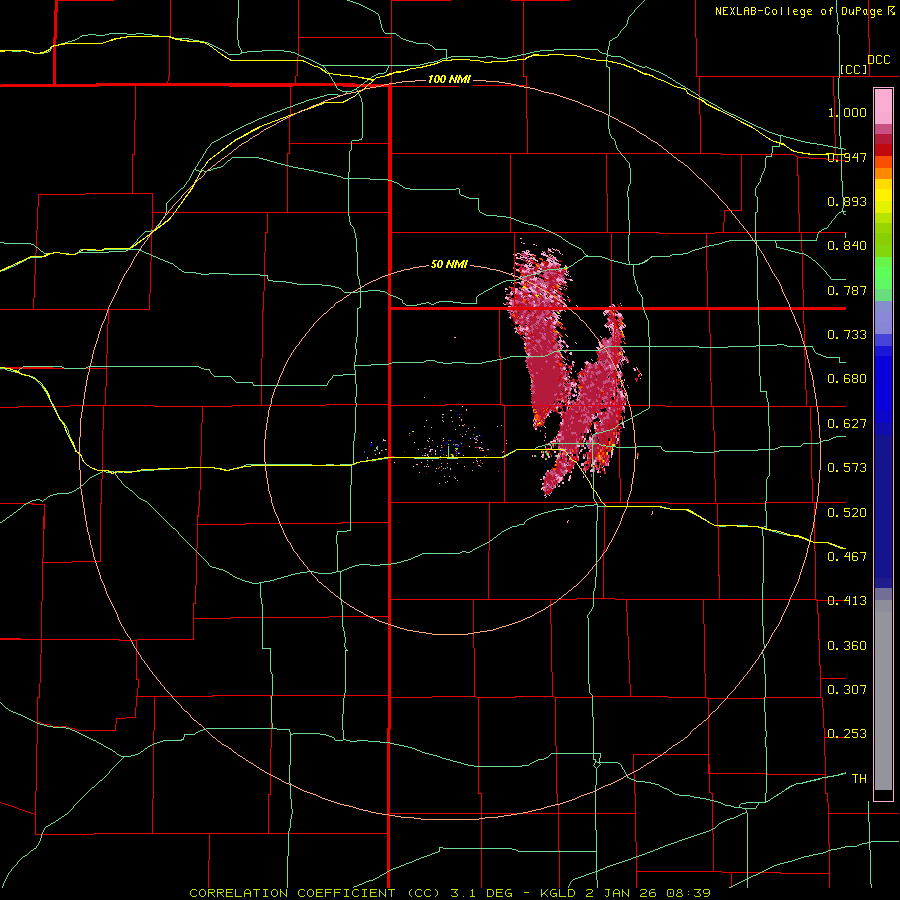Click the pink top segment of color bar
The height and width of the screenshot is (900, 900).
pyautogui.click(x=883, y=107)
